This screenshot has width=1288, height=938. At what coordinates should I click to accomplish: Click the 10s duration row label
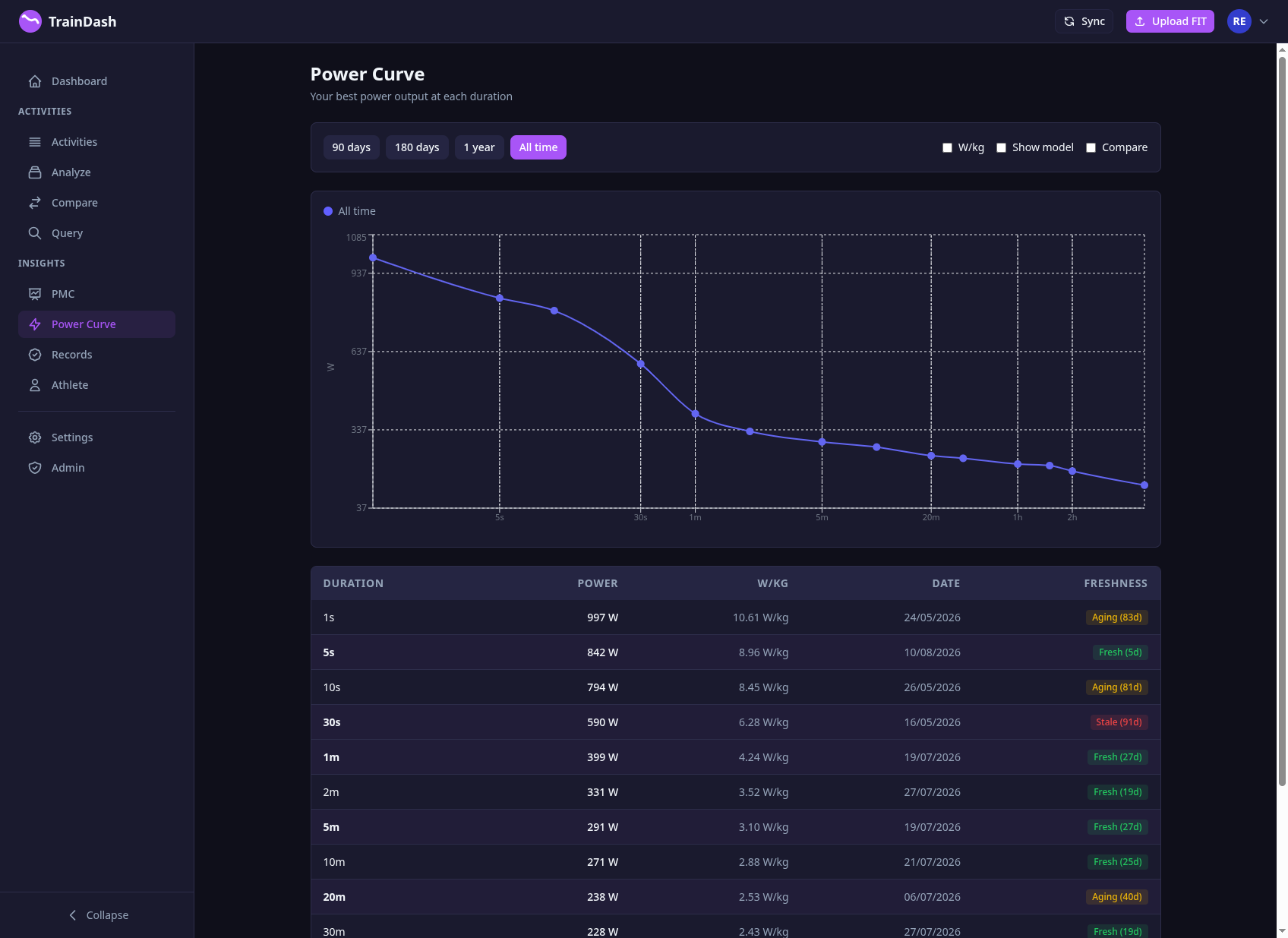click(332, 687)
